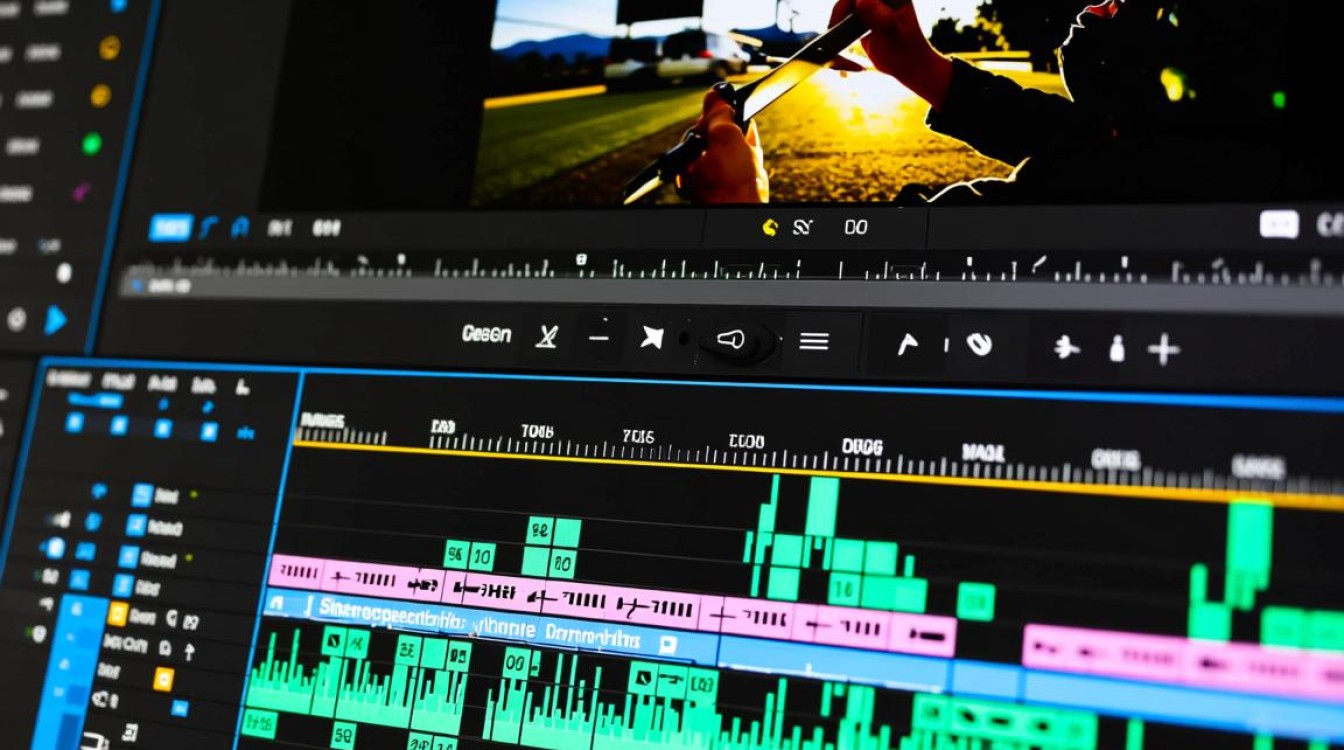The height and width of the screenshot is (750, 1344).
Task: Click the "Ceson" label in the toolbar
Action: (x=487, y=334)
